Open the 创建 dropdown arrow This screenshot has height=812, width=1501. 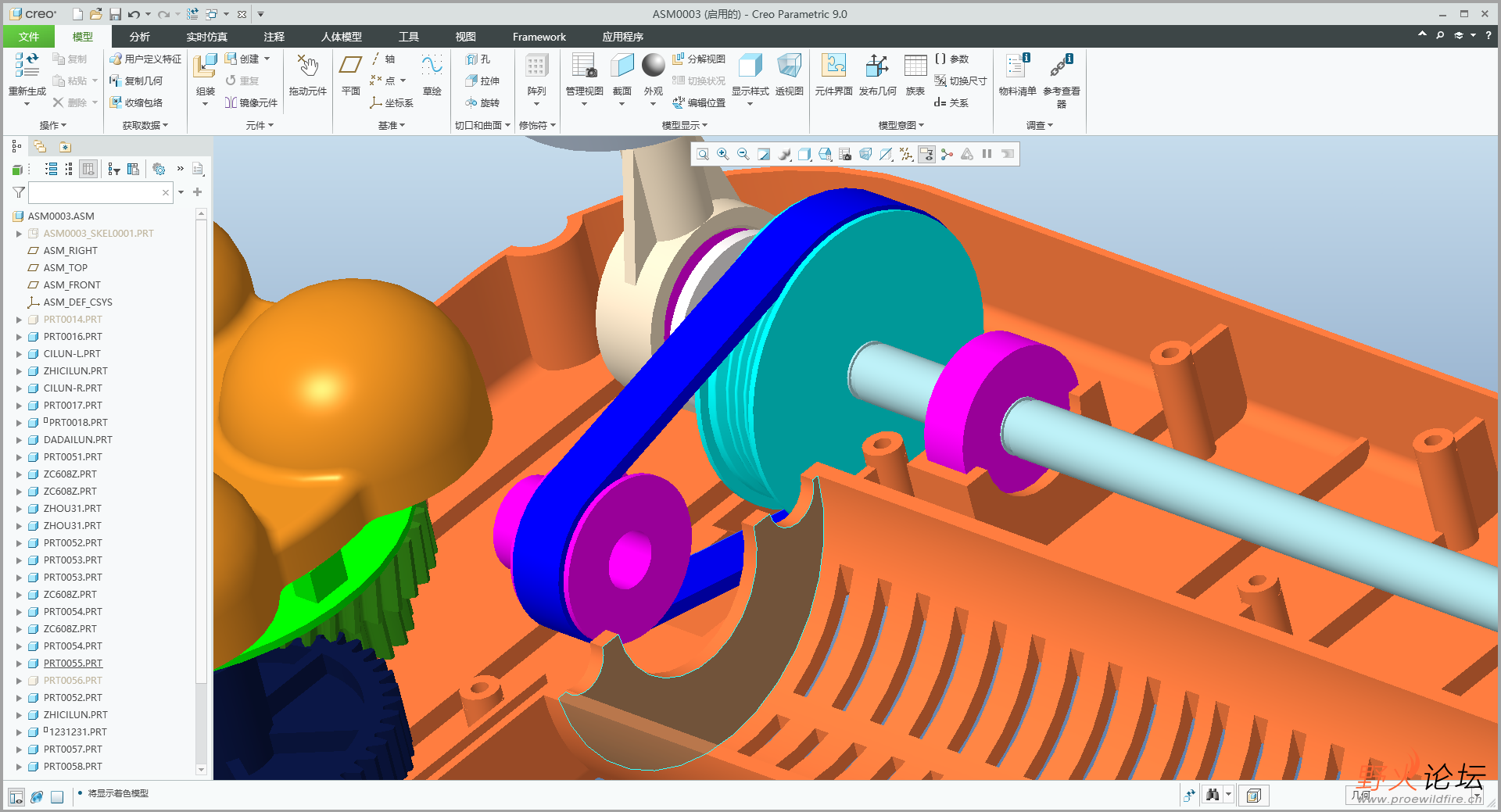click(267, 59)
